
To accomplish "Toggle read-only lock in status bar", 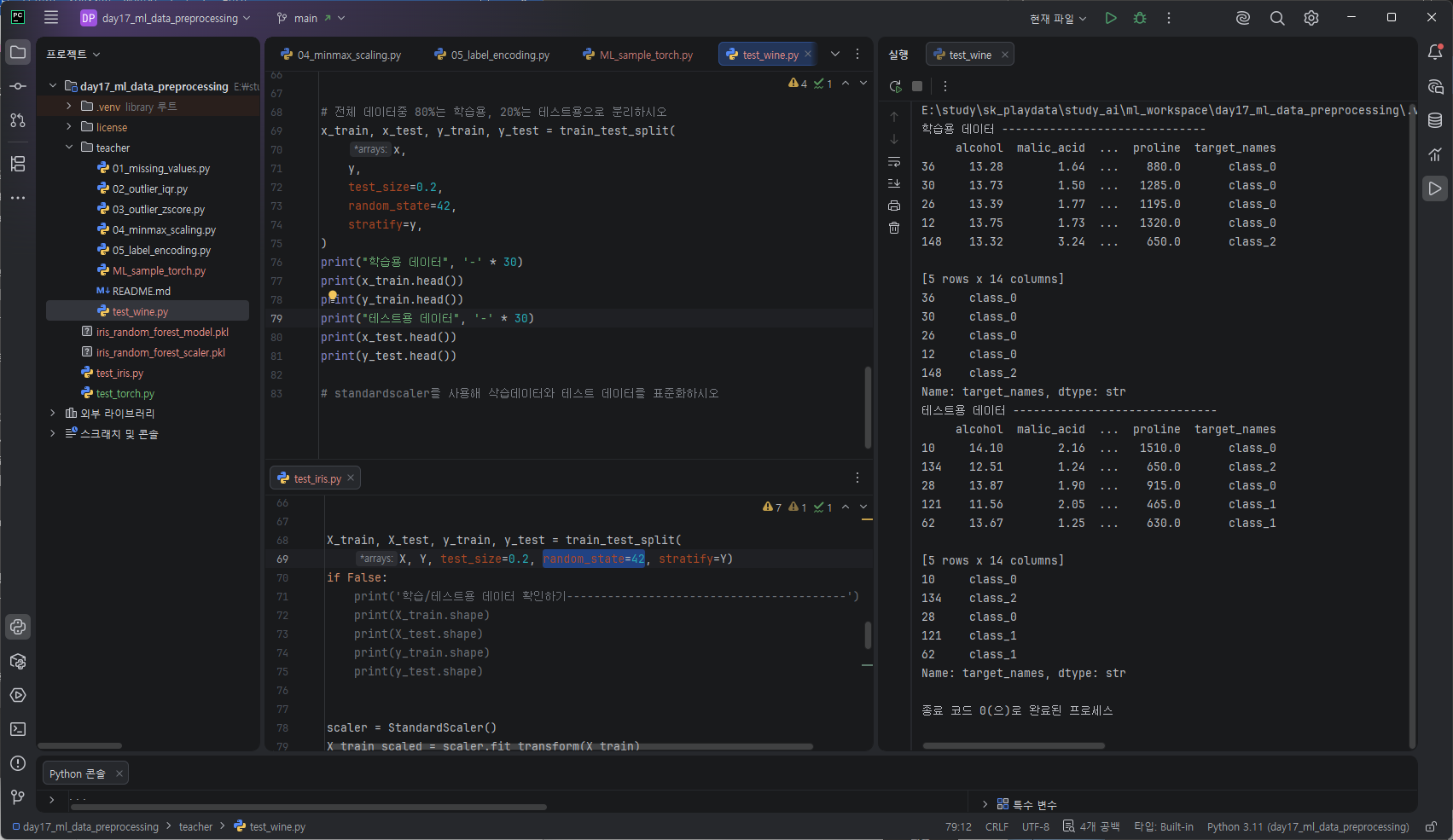I will [x=1432, y=826].
